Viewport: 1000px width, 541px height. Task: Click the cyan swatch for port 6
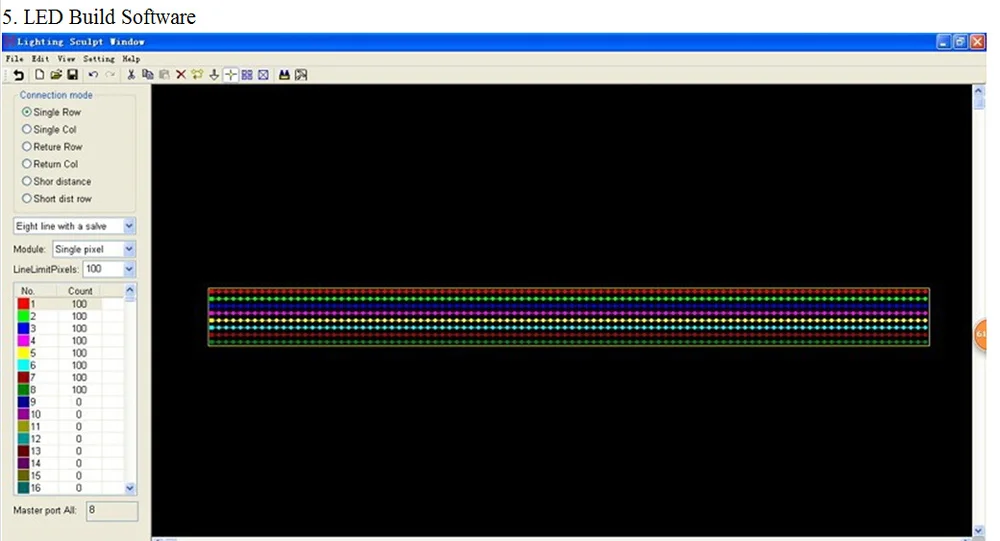point(23,366)
